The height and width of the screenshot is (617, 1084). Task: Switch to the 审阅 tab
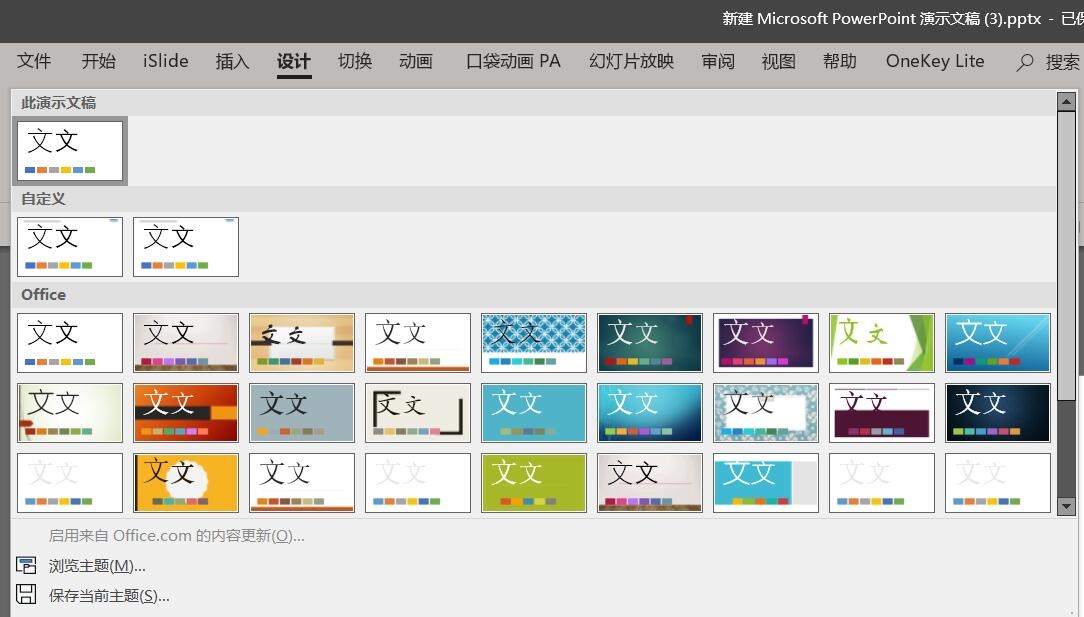(718, 61)
